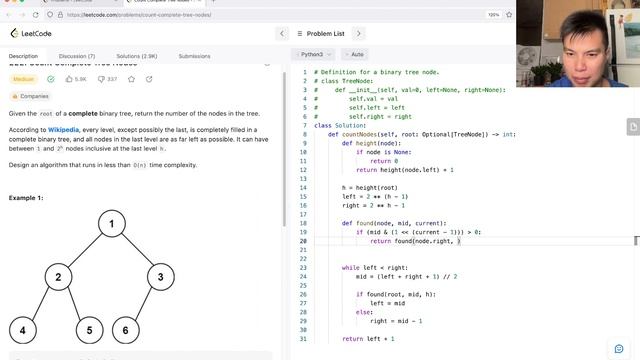Click code line 'right = mid - 1'
640x360 pixels.
click(x=396, y=321)
